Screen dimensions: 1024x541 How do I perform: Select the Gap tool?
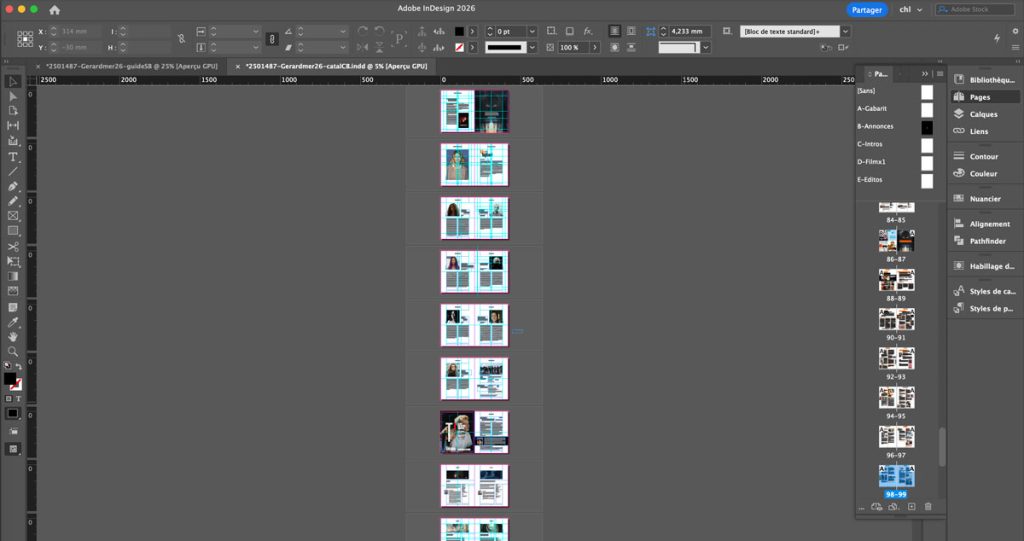click(12, 125)
